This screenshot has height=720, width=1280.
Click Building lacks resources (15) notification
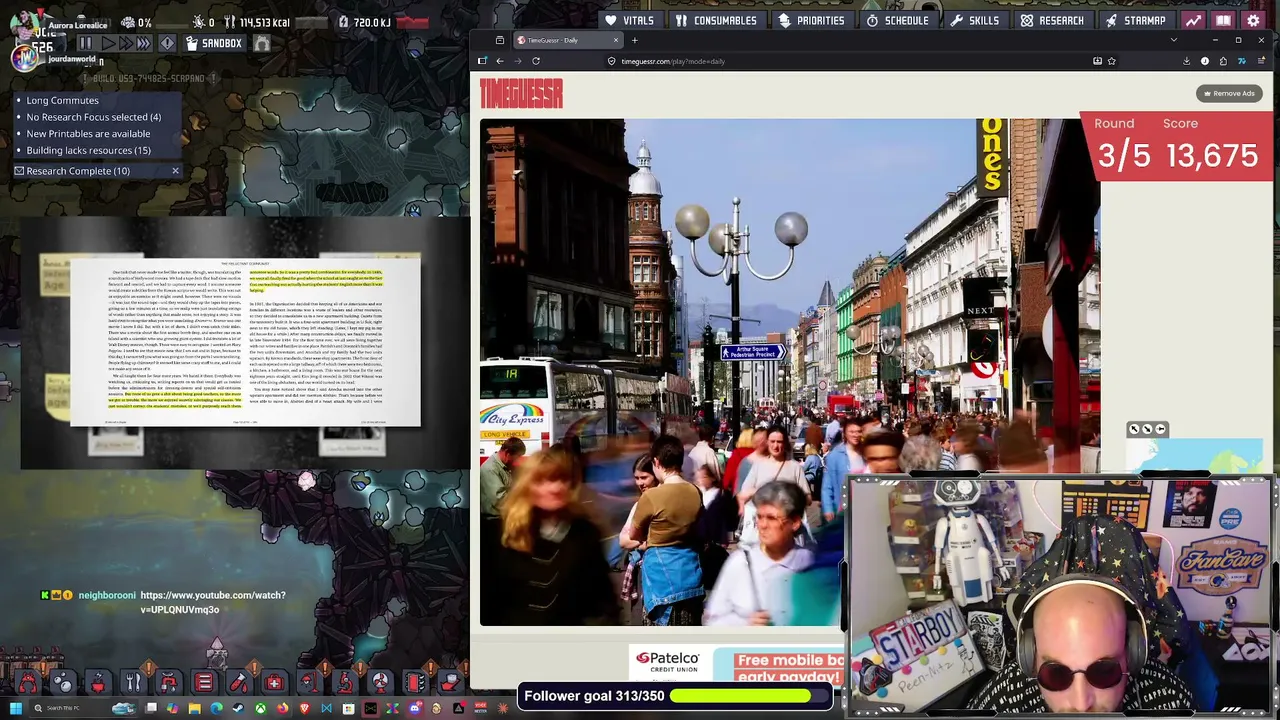pyautogui.click(x=88, y=151)
